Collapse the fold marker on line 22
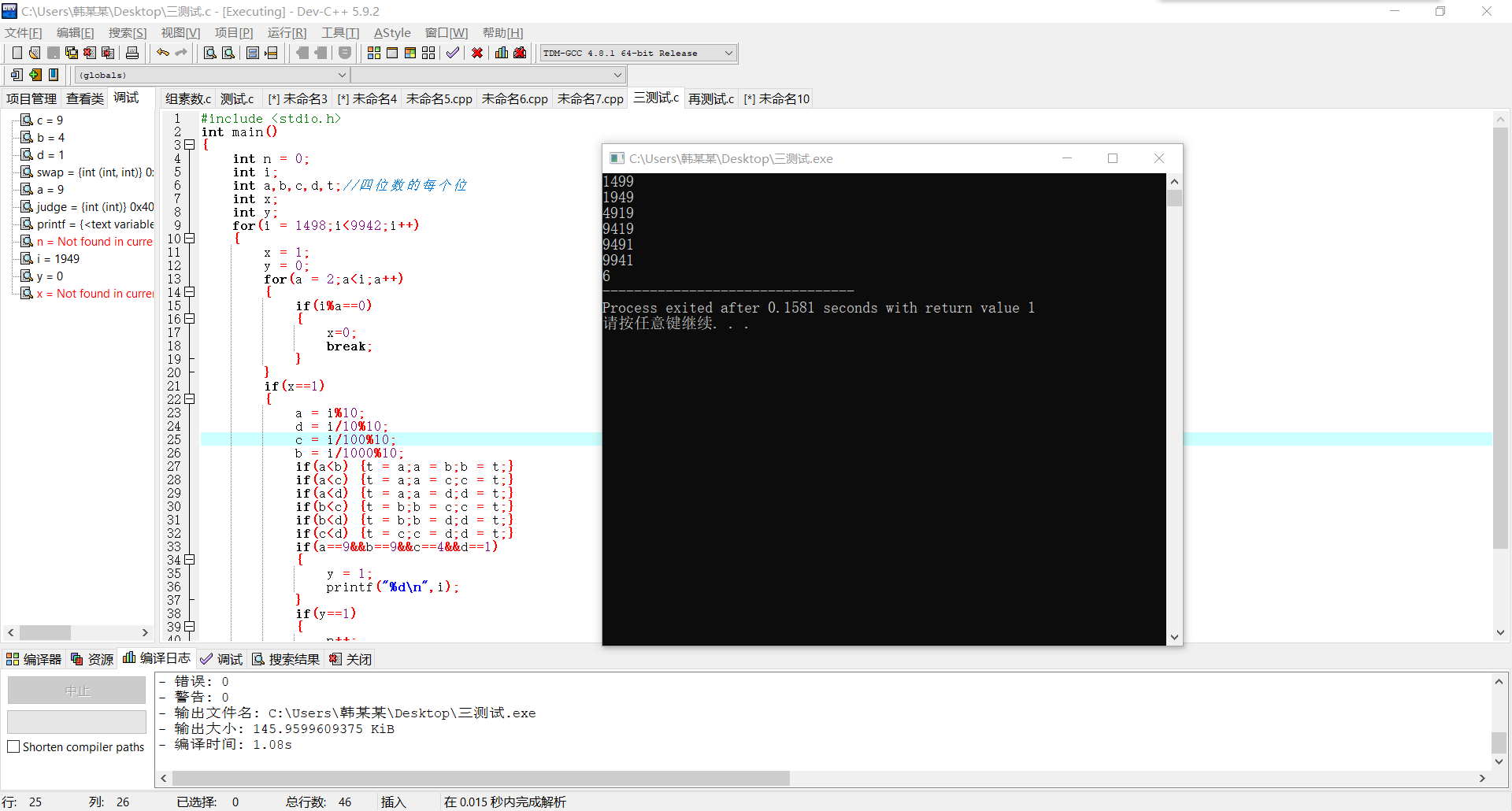The image size is (1512, 811). (190, 399)
